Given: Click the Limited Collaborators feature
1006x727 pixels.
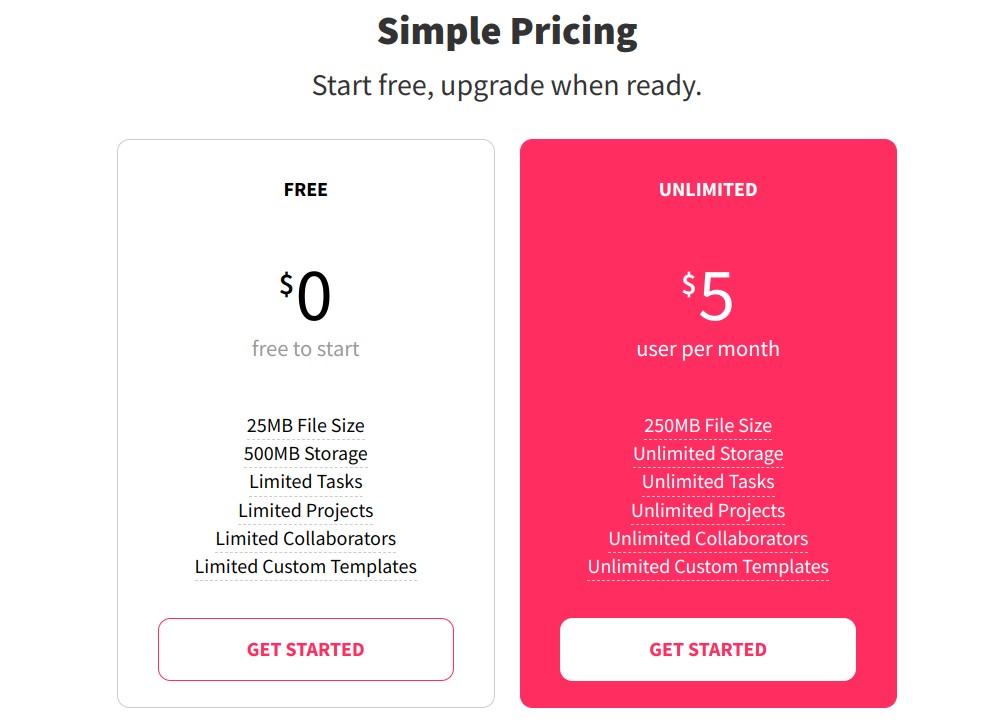Looking at the screenshot, I should click(x=305, y=539).
